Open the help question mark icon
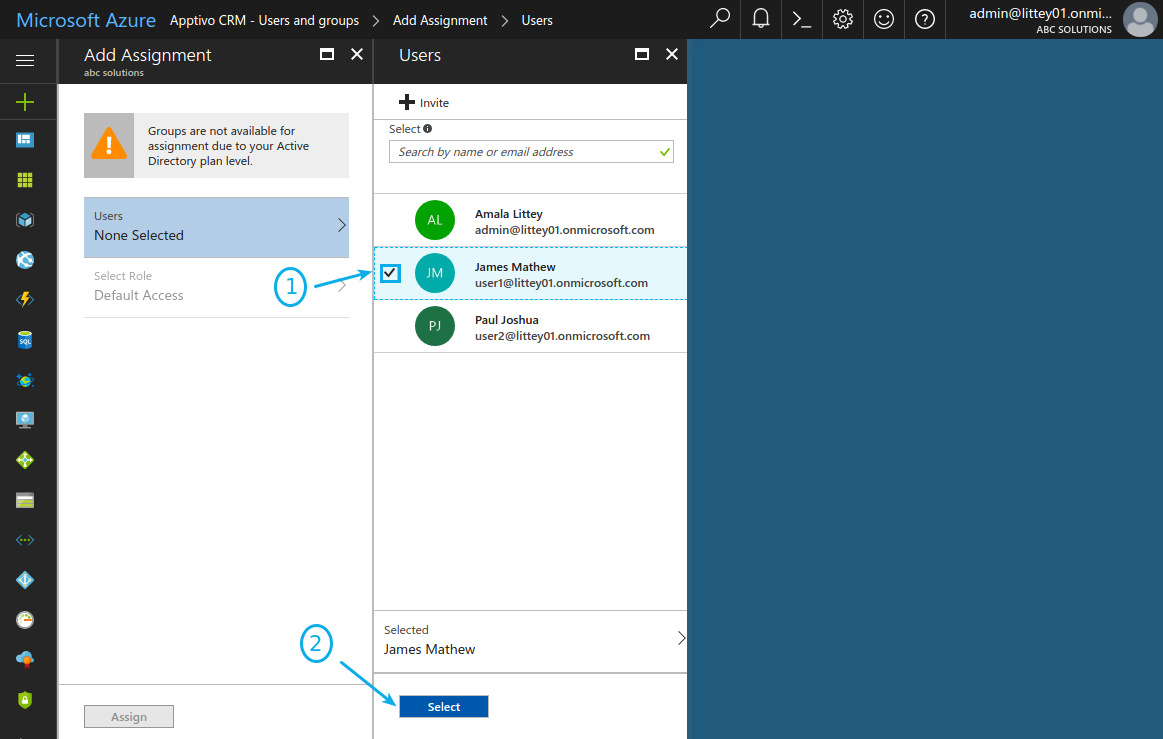 tap(925, 19)
